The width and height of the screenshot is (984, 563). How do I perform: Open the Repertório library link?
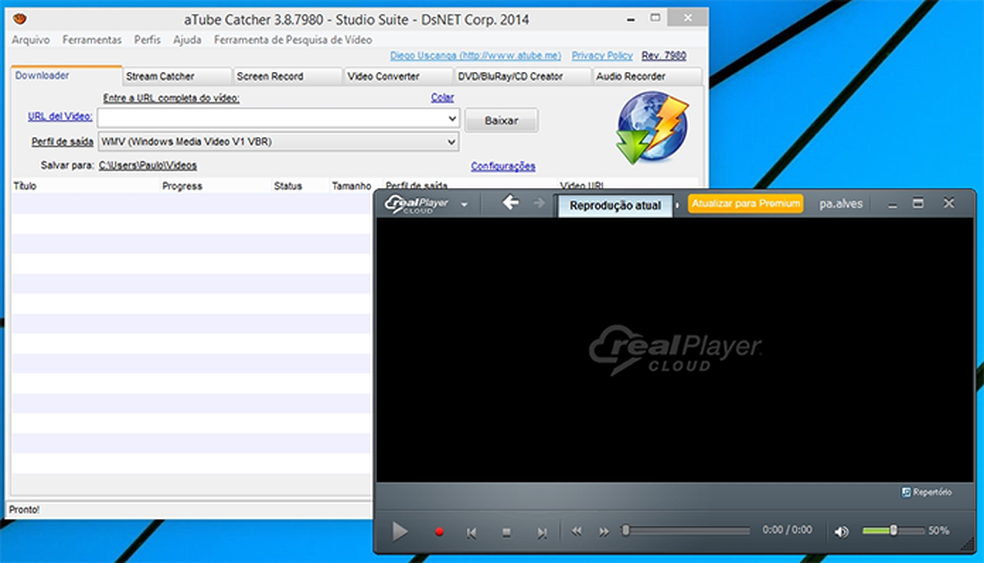pos(926,492)
